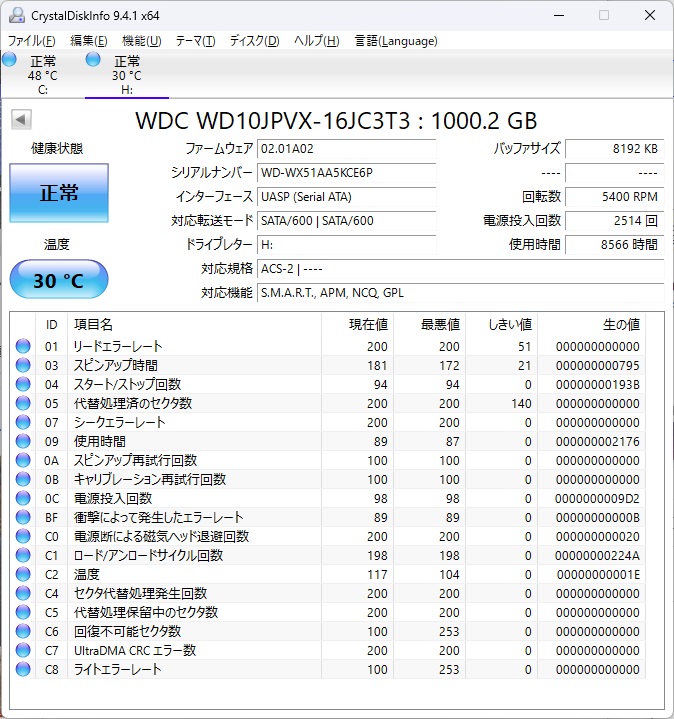Viewport: 674px width, 719px height.
Task: Open the テーマ(T) menu
Action: 195,41
